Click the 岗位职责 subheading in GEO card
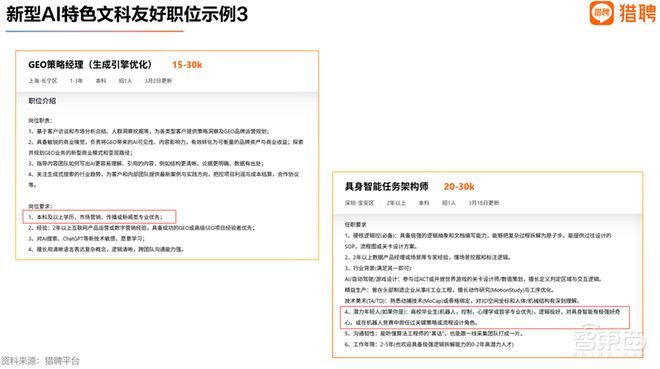 (40, 120)
